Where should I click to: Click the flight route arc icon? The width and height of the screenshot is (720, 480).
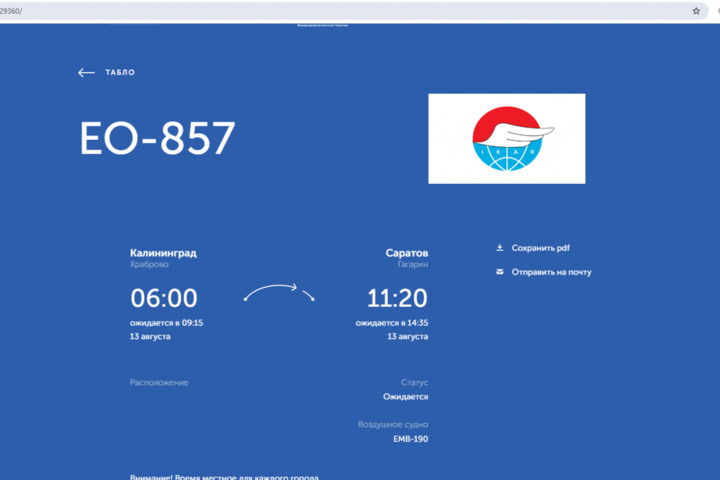(x=279, y=293)
